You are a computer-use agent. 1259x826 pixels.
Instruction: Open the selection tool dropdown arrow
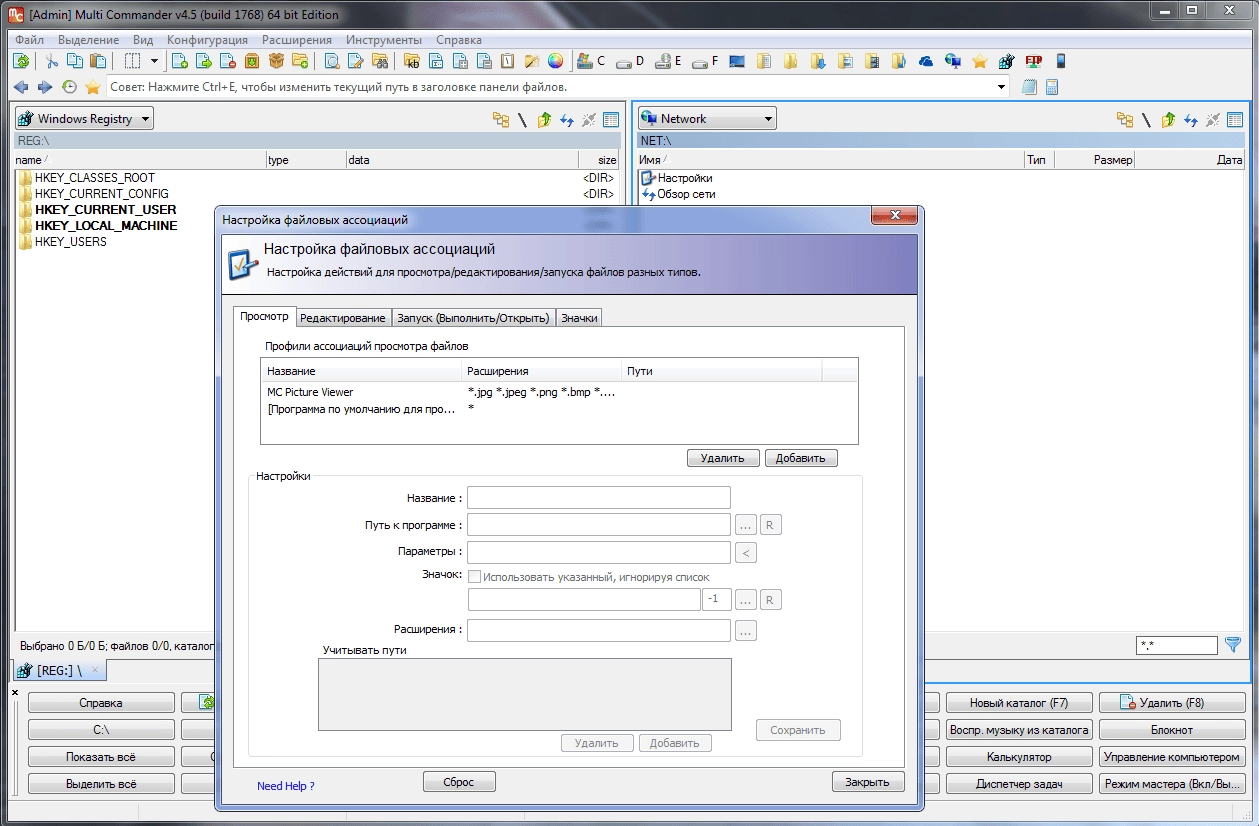154,61
